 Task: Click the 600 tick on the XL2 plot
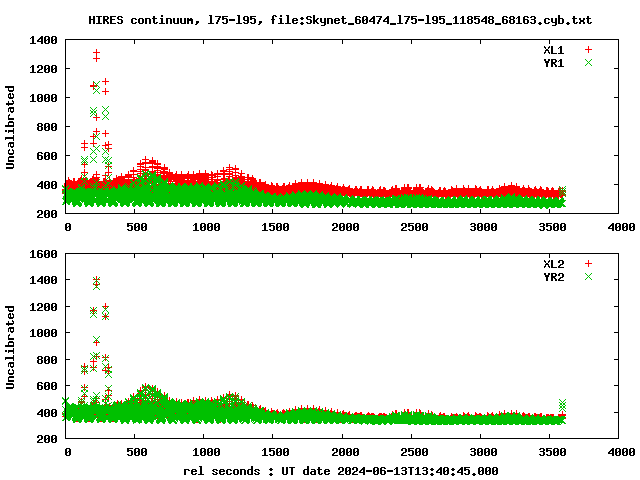tap(47, 386)
